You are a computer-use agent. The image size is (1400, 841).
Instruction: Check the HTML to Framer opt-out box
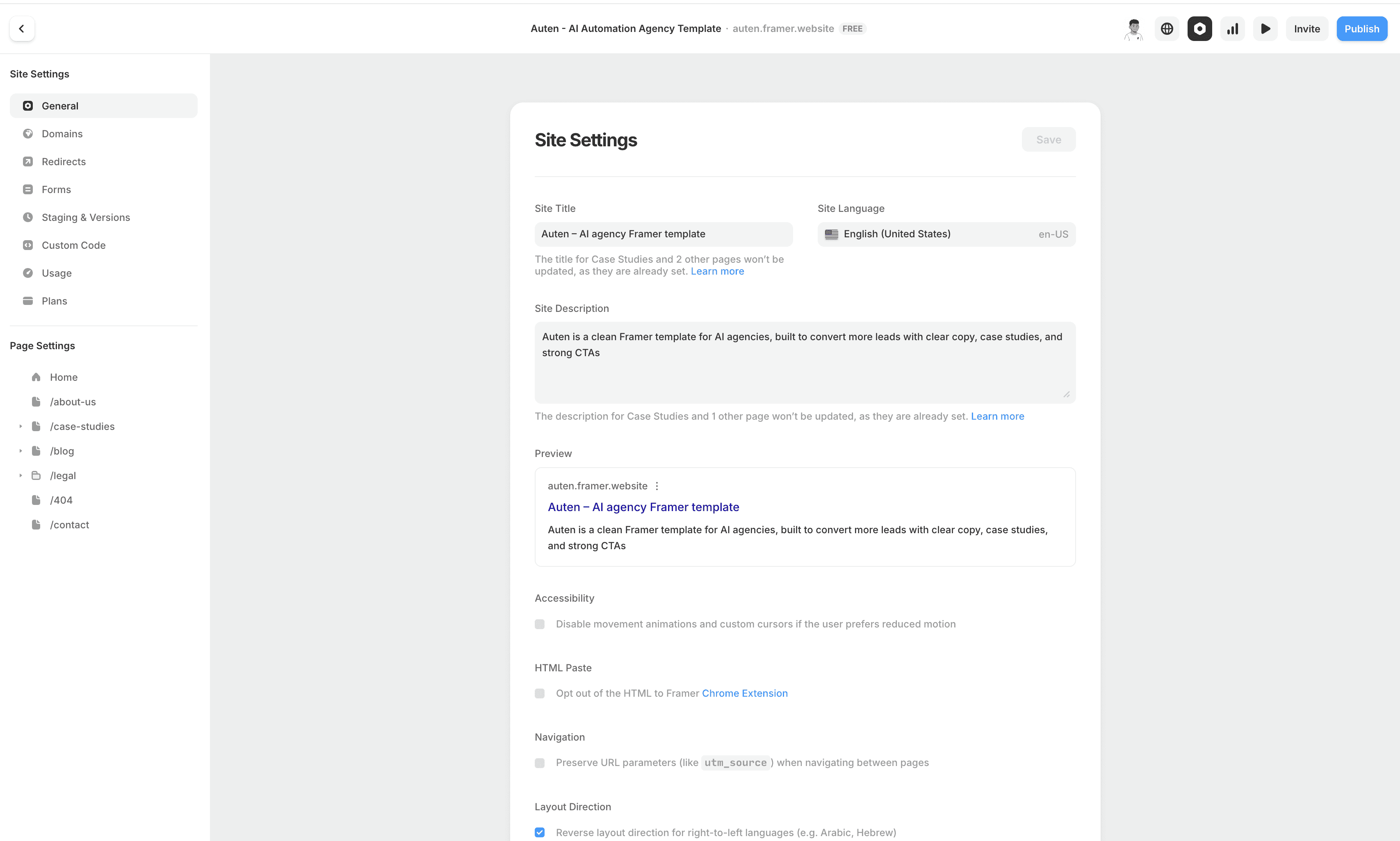point(540,693)
